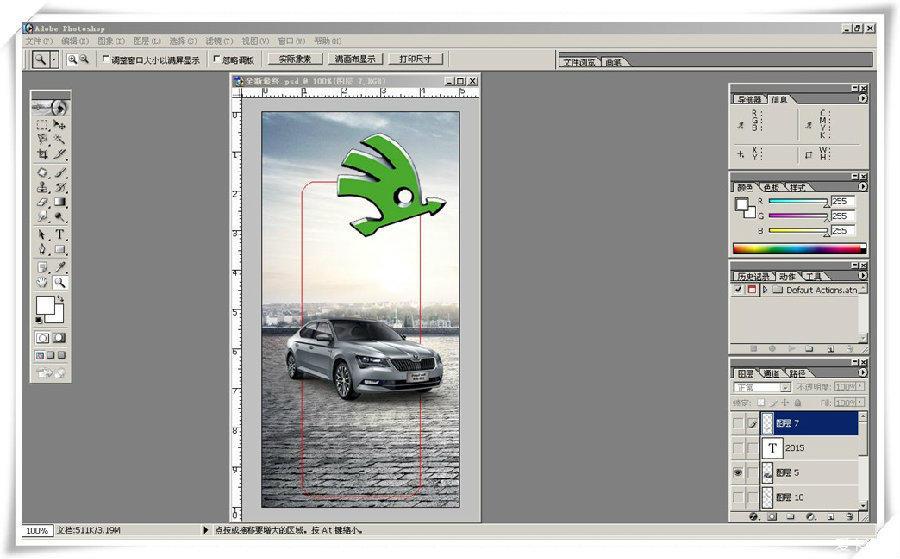The width and height of the screenshot is (900, 559).
Task: Jump to ImageReady from toolbox bottom
Action: 51,373
